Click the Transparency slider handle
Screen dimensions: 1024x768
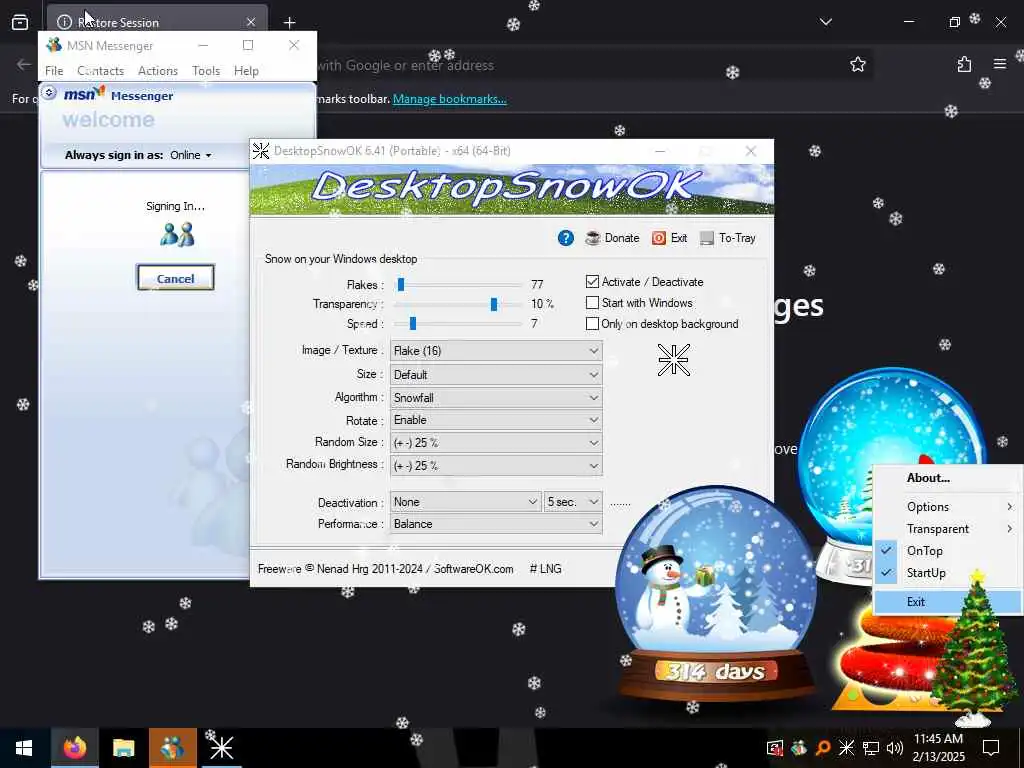(x=494, y=304)
